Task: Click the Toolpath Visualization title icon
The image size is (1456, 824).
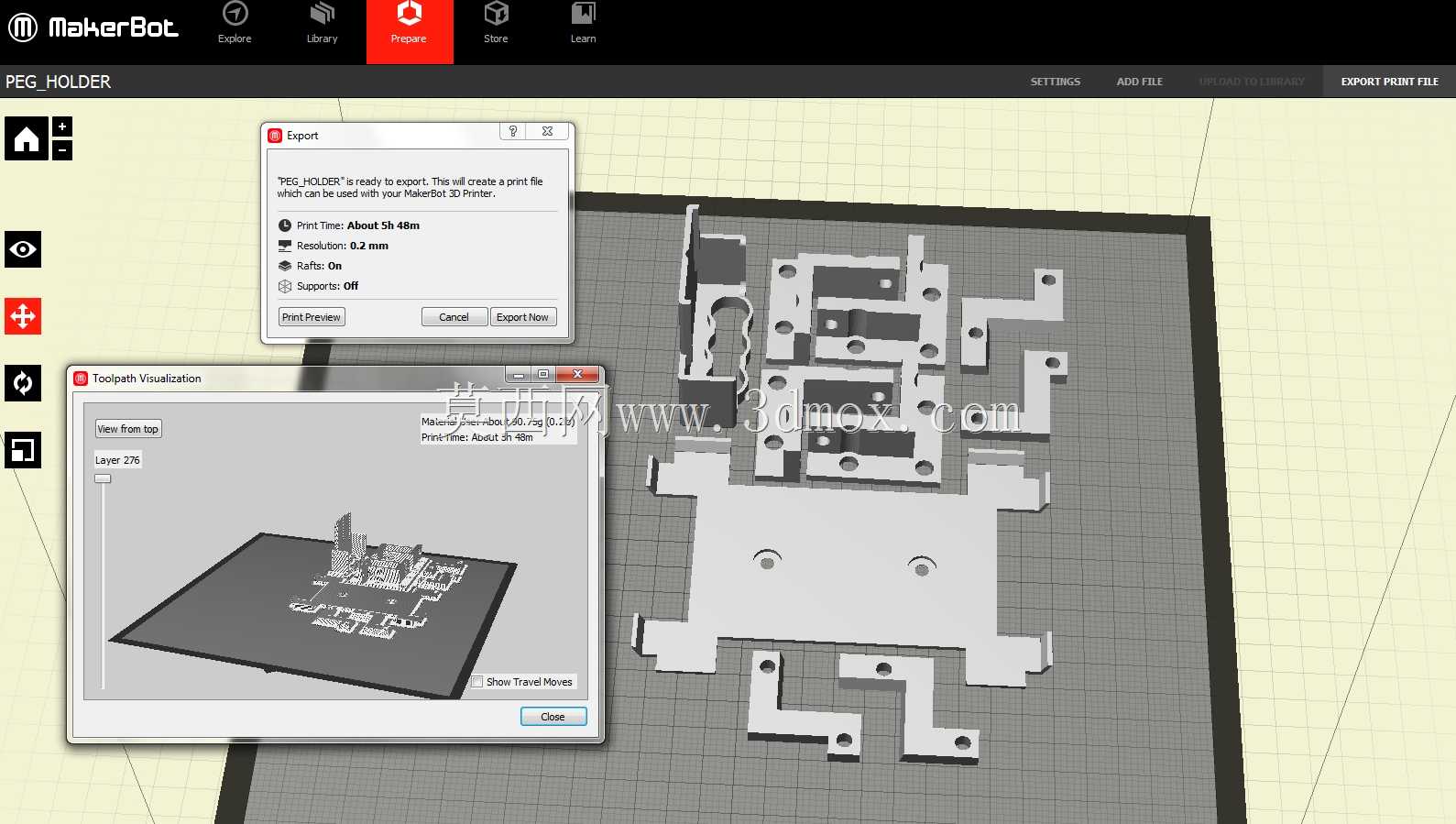Action: click(x=81, y=379)
